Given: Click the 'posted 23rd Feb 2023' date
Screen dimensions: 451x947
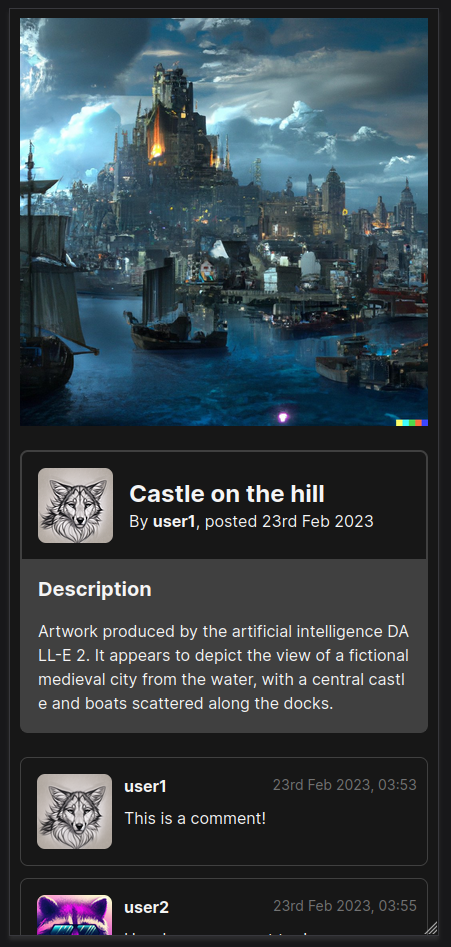Looking at the screenshot, I should pyautogui.click(x=289, y=521).
